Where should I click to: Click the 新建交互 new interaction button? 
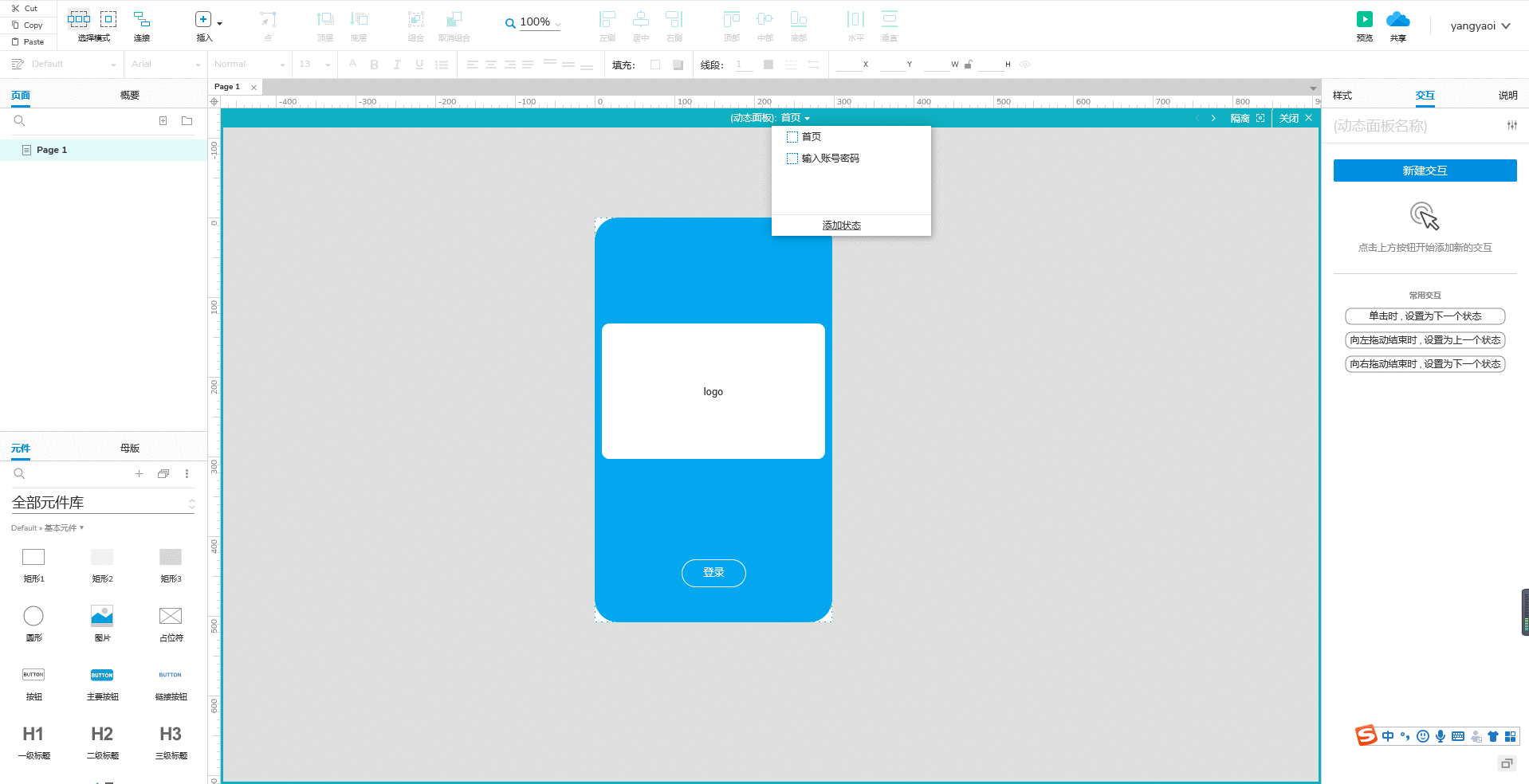point(1425,171)
